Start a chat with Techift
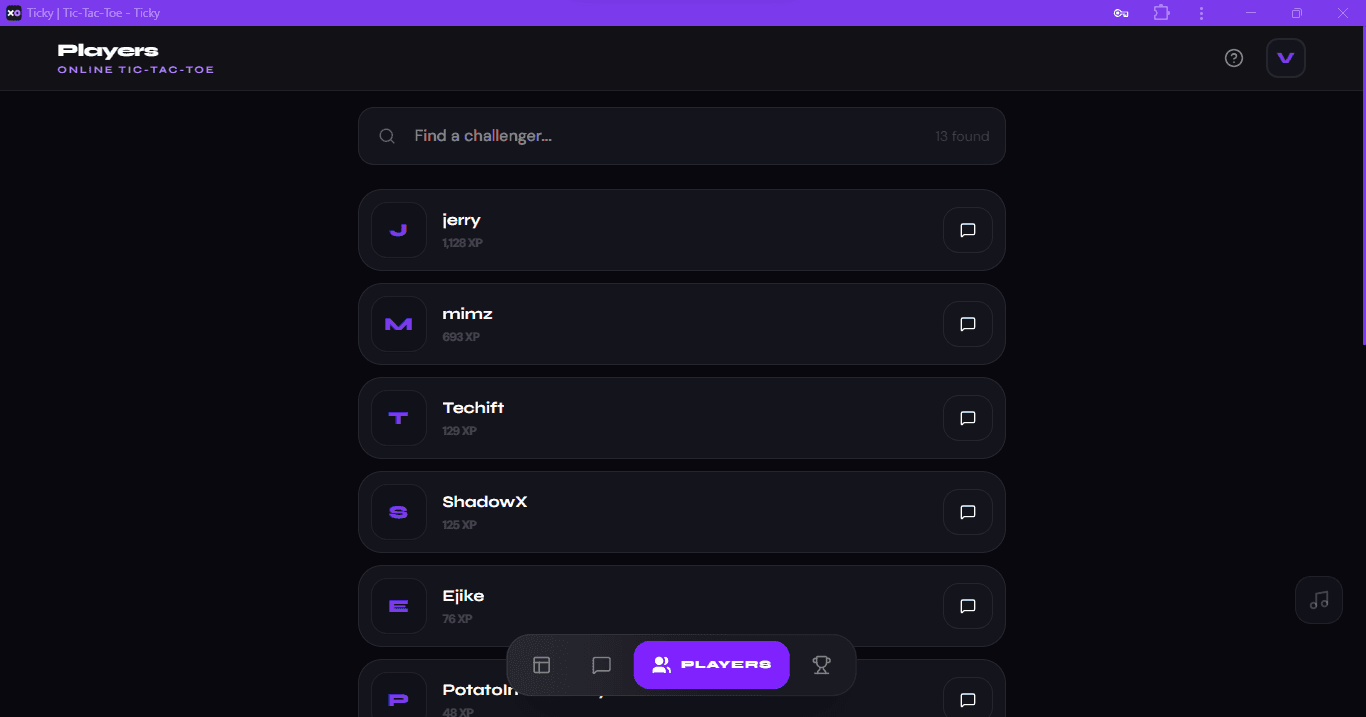 [x=967, y=418]
